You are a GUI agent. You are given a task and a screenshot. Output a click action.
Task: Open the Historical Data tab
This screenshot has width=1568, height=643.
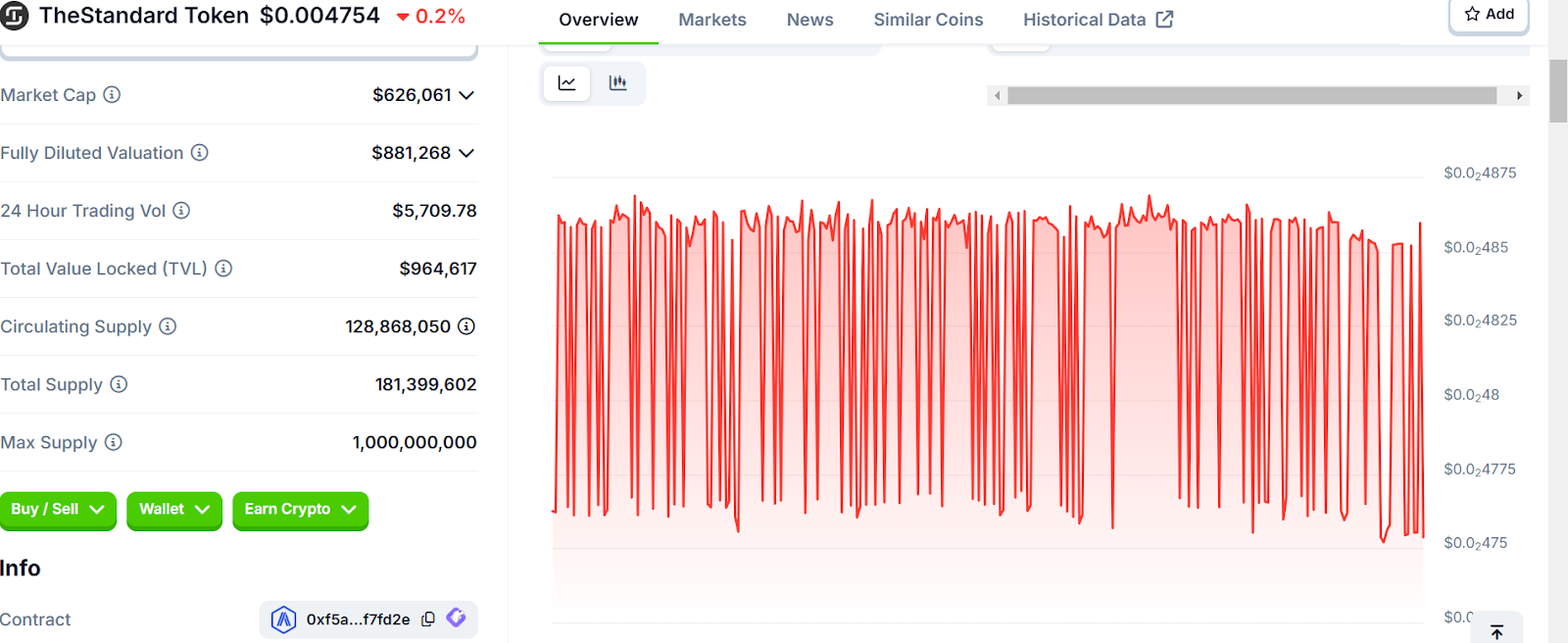[x=1098, y=20]
